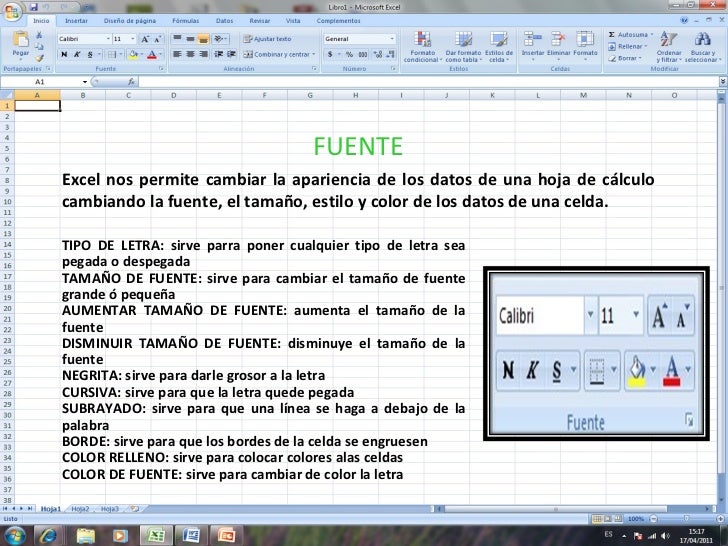Click the Eliminar cells icon
Screen dimensions: 728x546
click(x=559, y=44)
